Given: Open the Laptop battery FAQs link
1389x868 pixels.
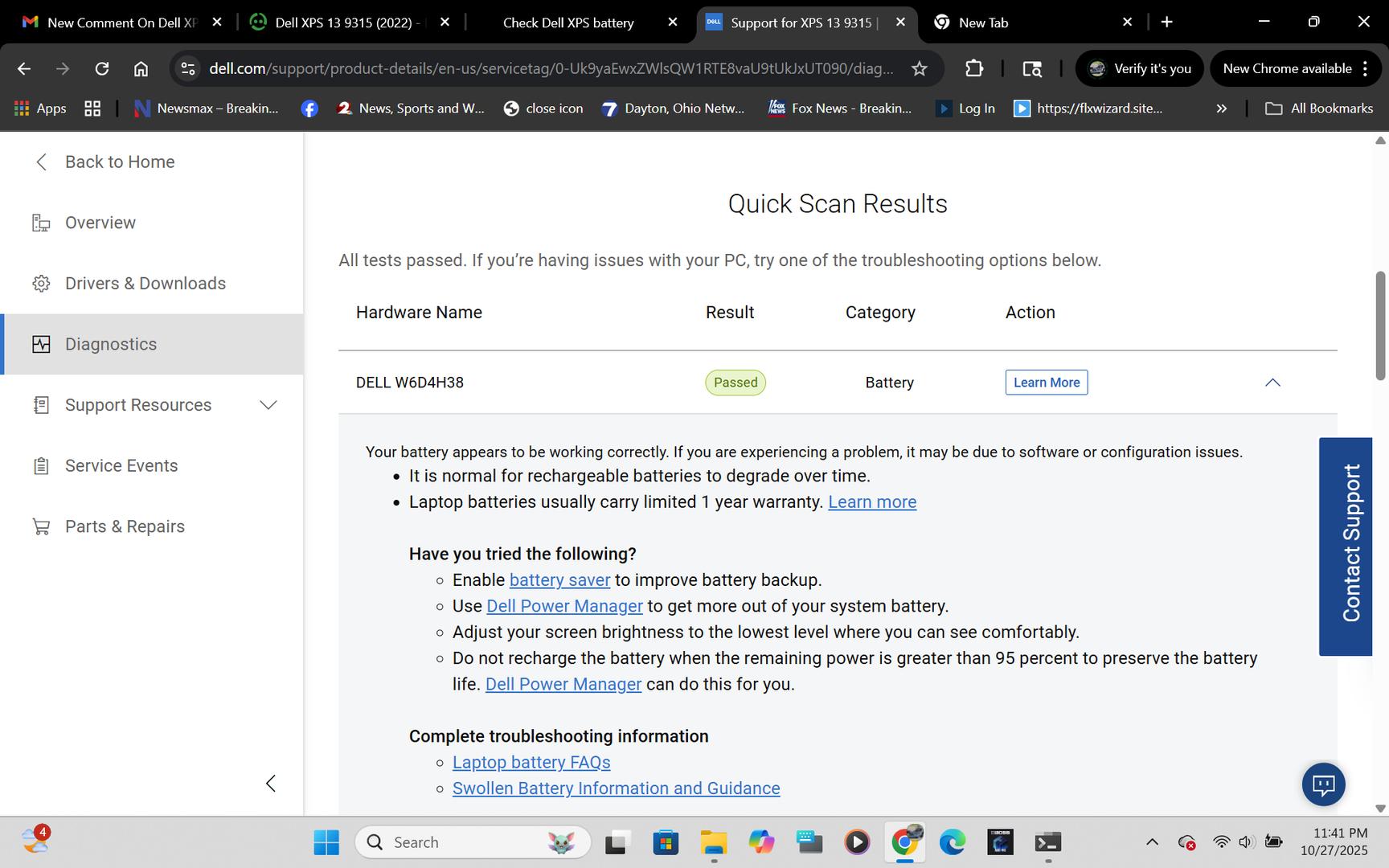Looking at the screenshot, I should pyautogui.click(x=531, y=763).
